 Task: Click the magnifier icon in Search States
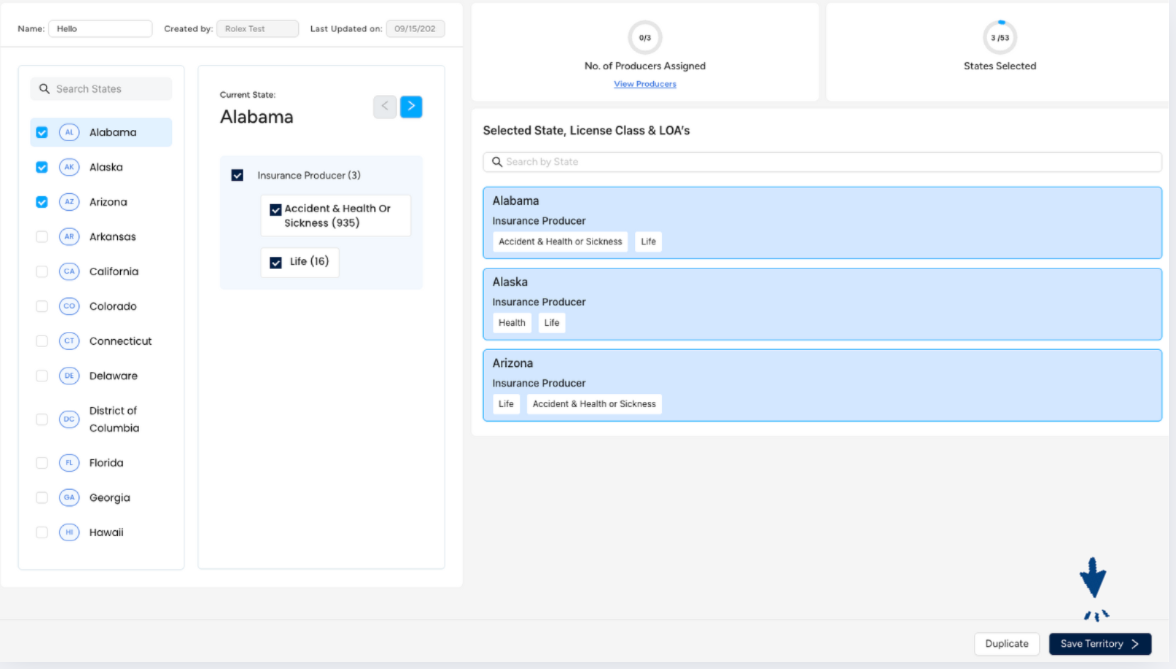coord(45,89)
